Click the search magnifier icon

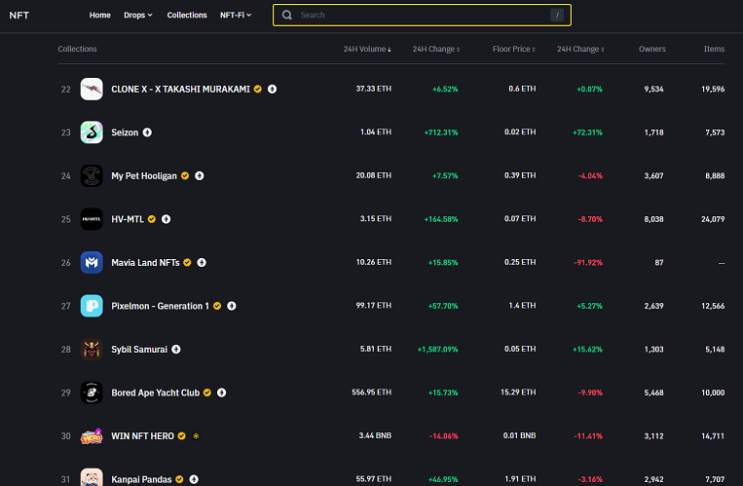click(x=287, y=15)
